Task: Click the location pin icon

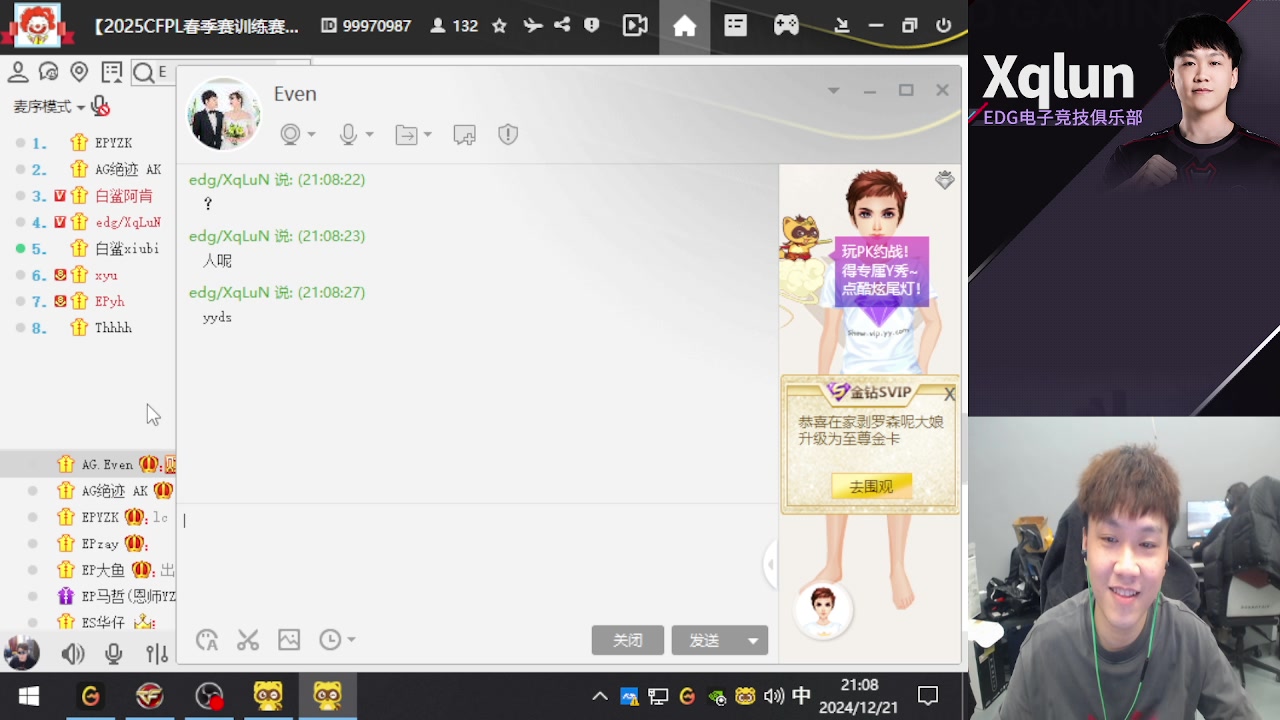Action: (x=79, y=71)
